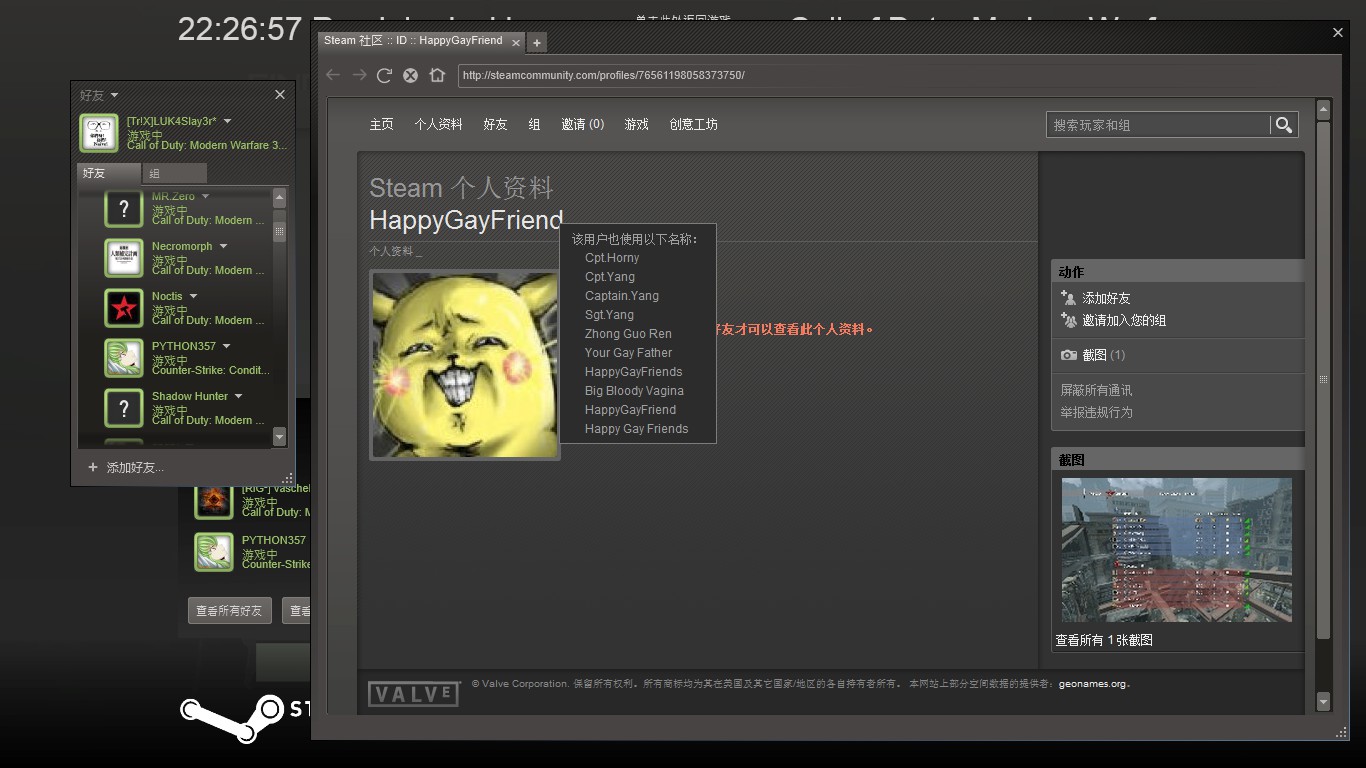Open the 好友 page in navigation
The width and height of the screenshot is (1366, 768).
click(x=495, y=125)
